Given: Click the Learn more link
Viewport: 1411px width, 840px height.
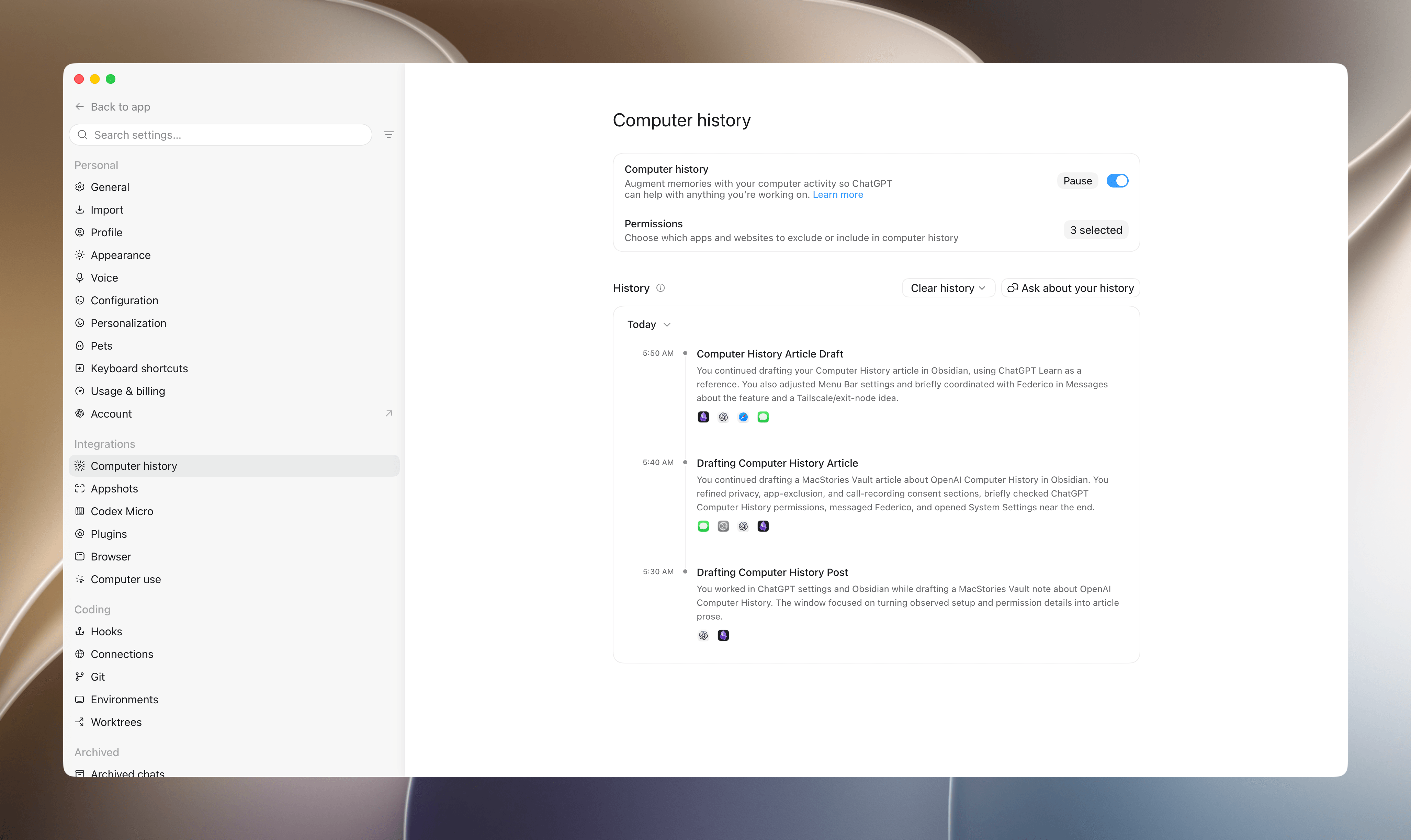Looking at the screenshot, I should (x=838, y=195).
